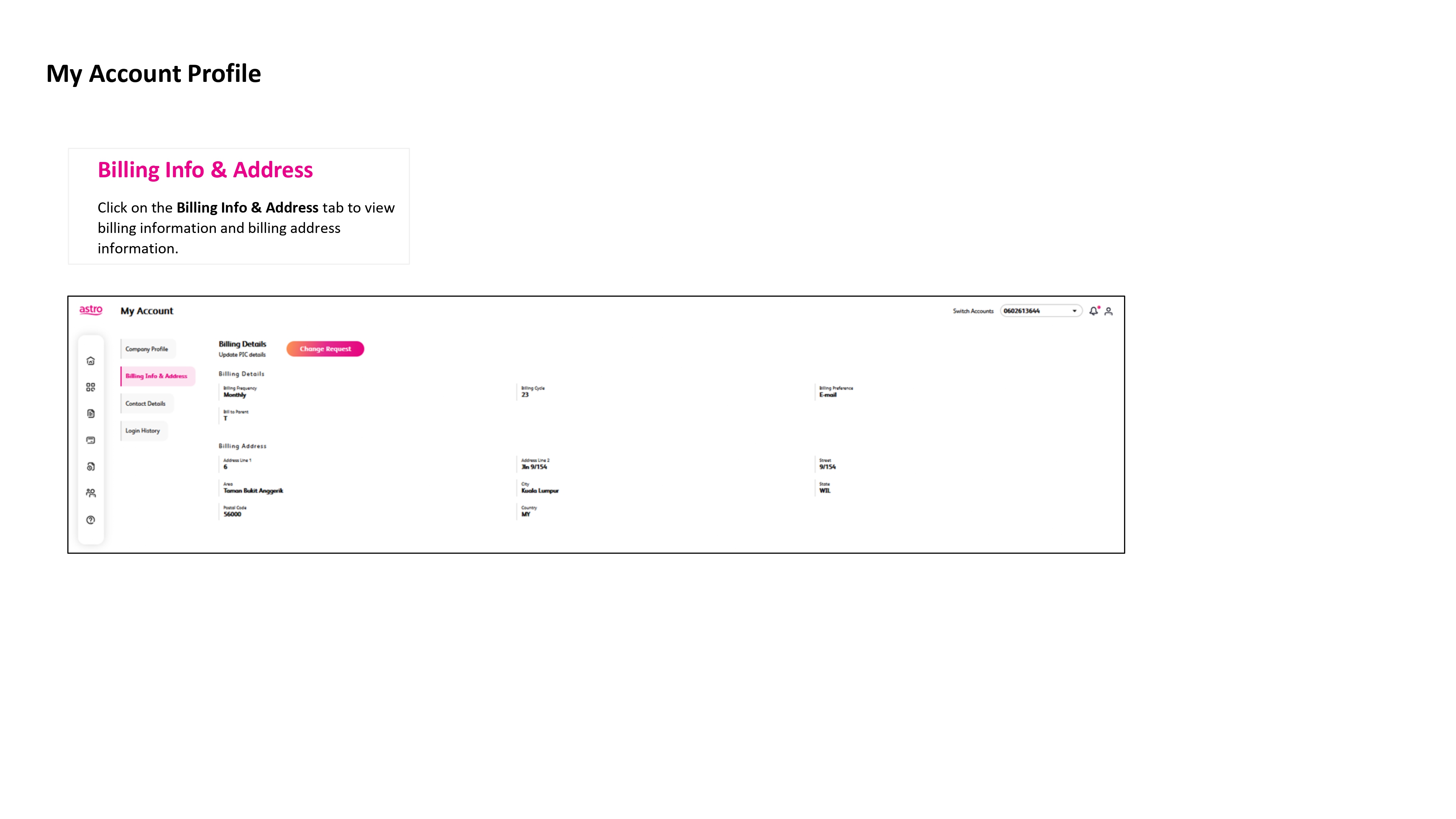
Task: View the Login History tab
Action: (x=143, y=431)
